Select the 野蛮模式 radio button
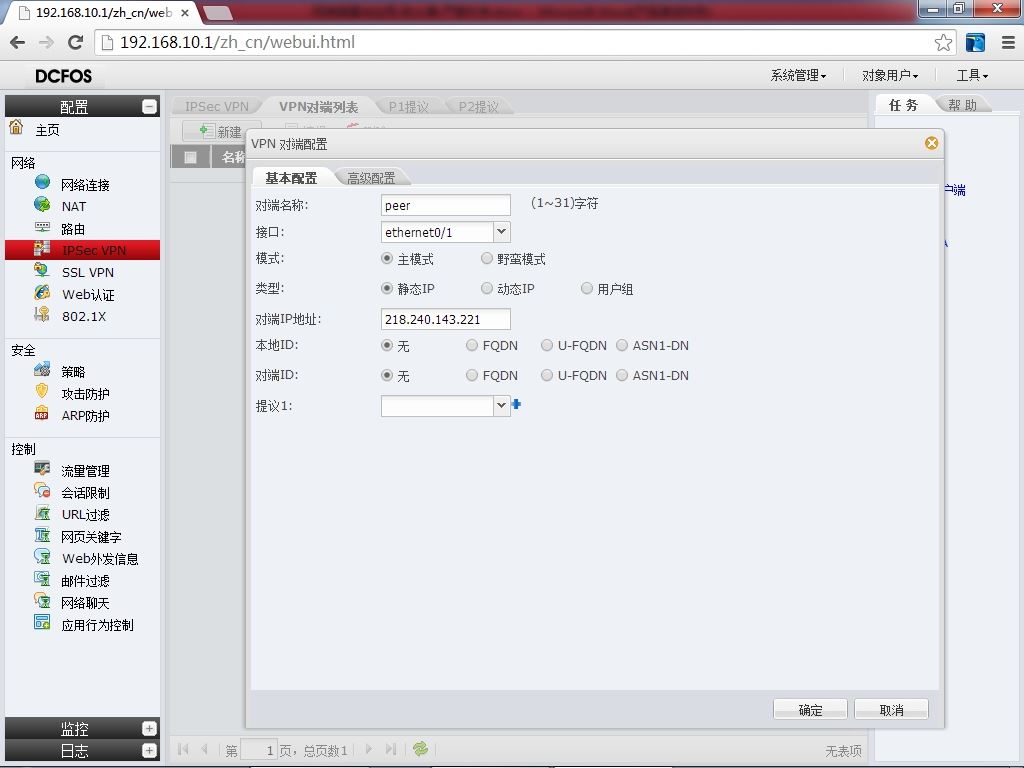 pos(487,259)
